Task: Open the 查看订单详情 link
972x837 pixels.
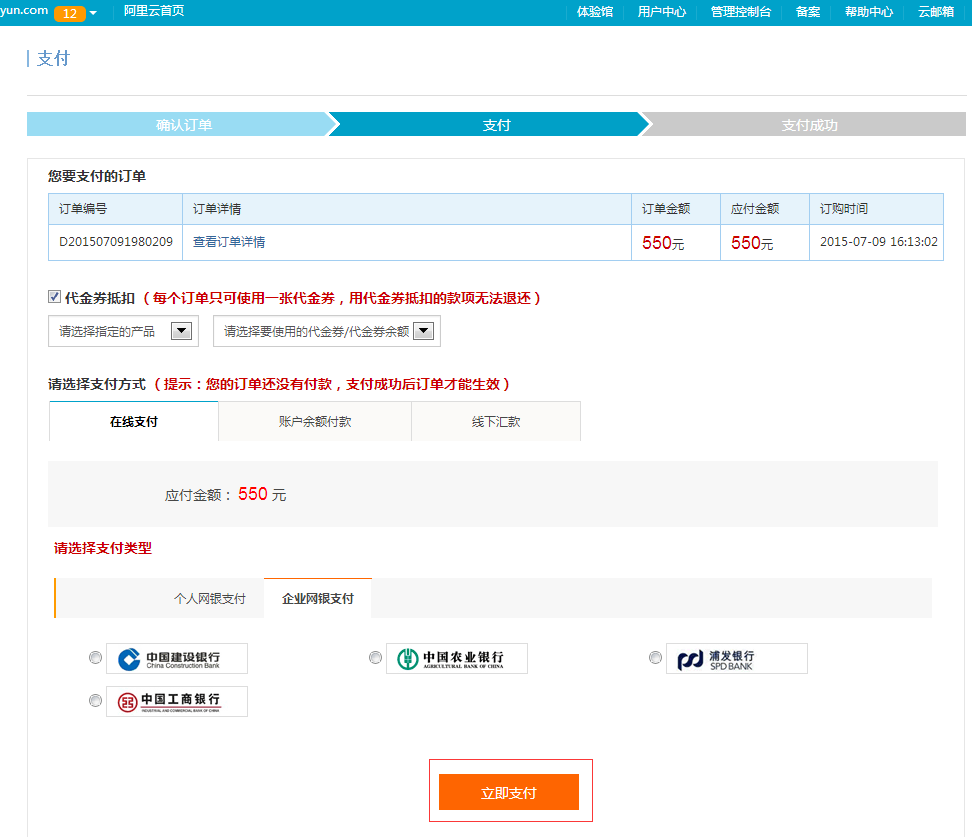Action: (x=229, y=242)
